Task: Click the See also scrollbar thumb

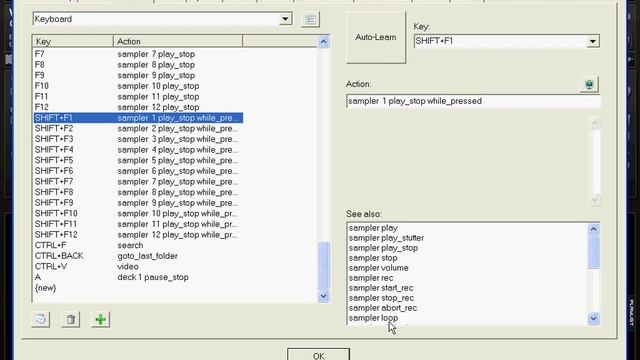Action: [x=593, y=252]
